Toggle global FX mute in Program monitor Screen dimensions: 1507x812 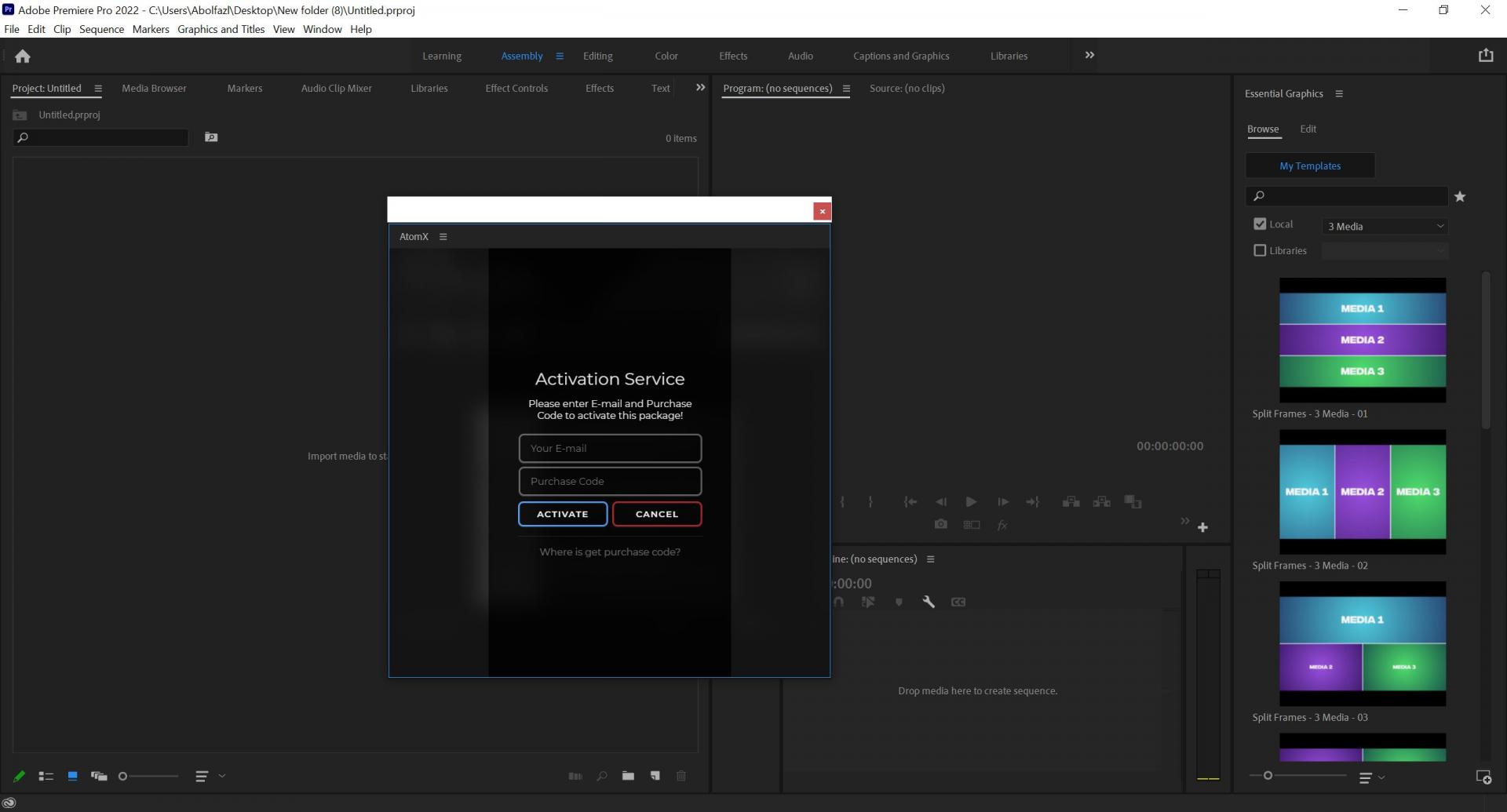coord(1002,525)
